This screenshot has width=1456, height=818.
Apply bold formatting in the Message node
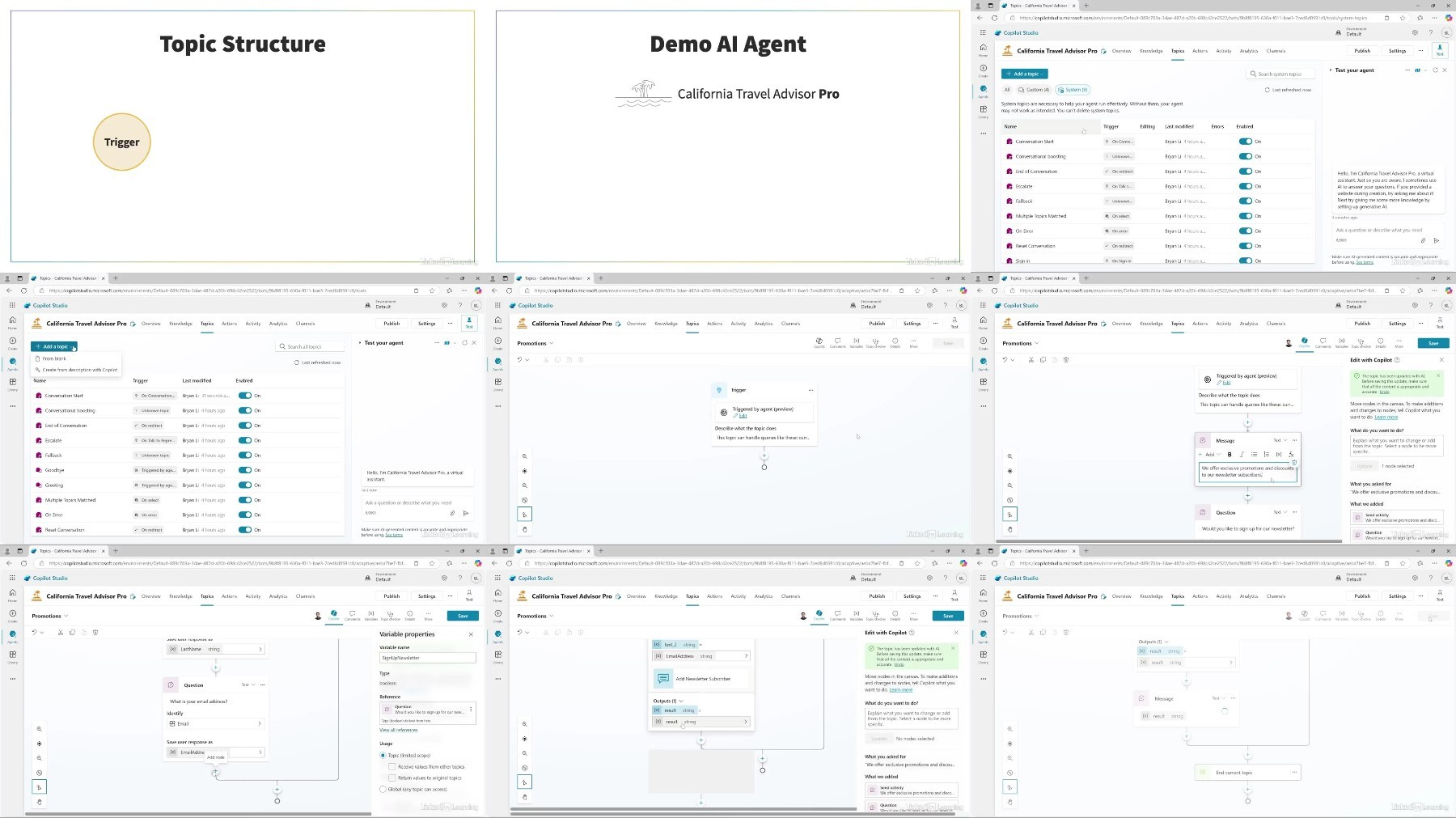[1230, 454]
